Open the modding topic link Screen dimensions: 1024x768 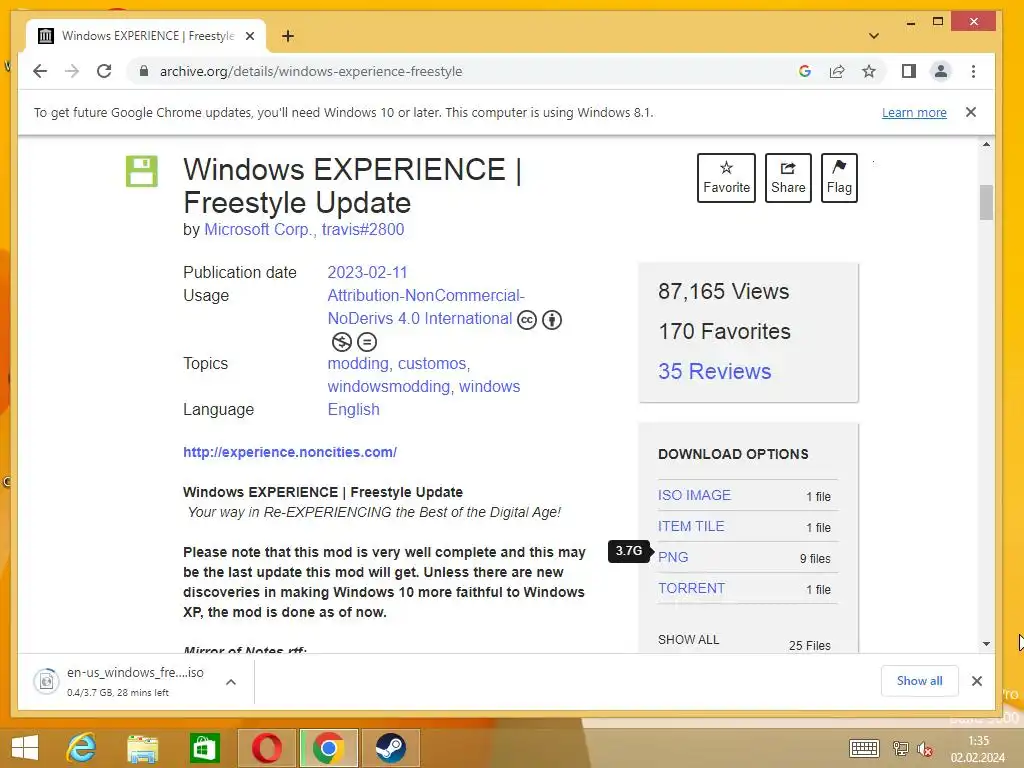click(x=358, y=364)
